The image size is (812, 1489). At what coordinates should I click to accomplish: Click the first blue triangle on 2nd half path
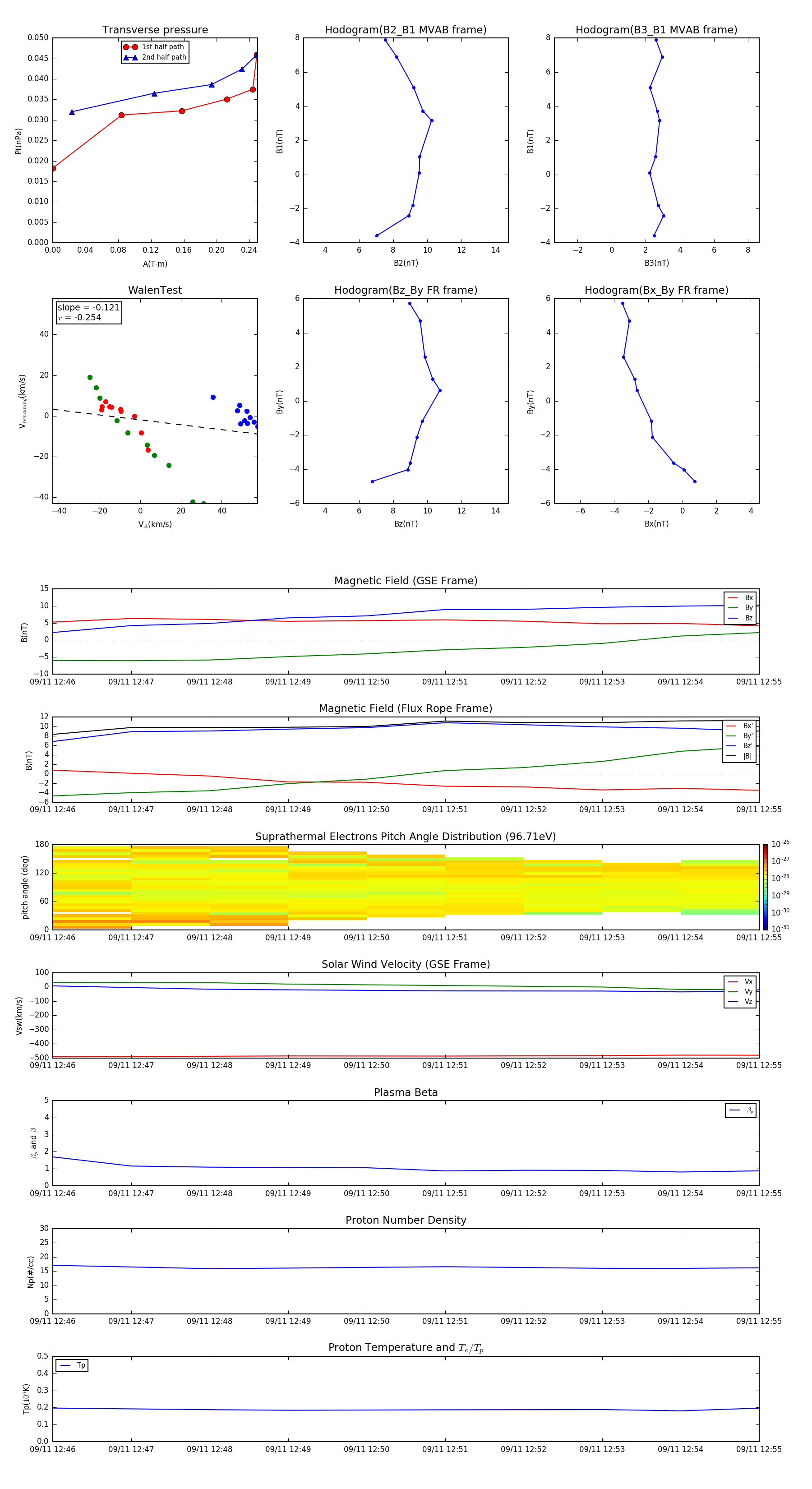(x=72, y=112)
